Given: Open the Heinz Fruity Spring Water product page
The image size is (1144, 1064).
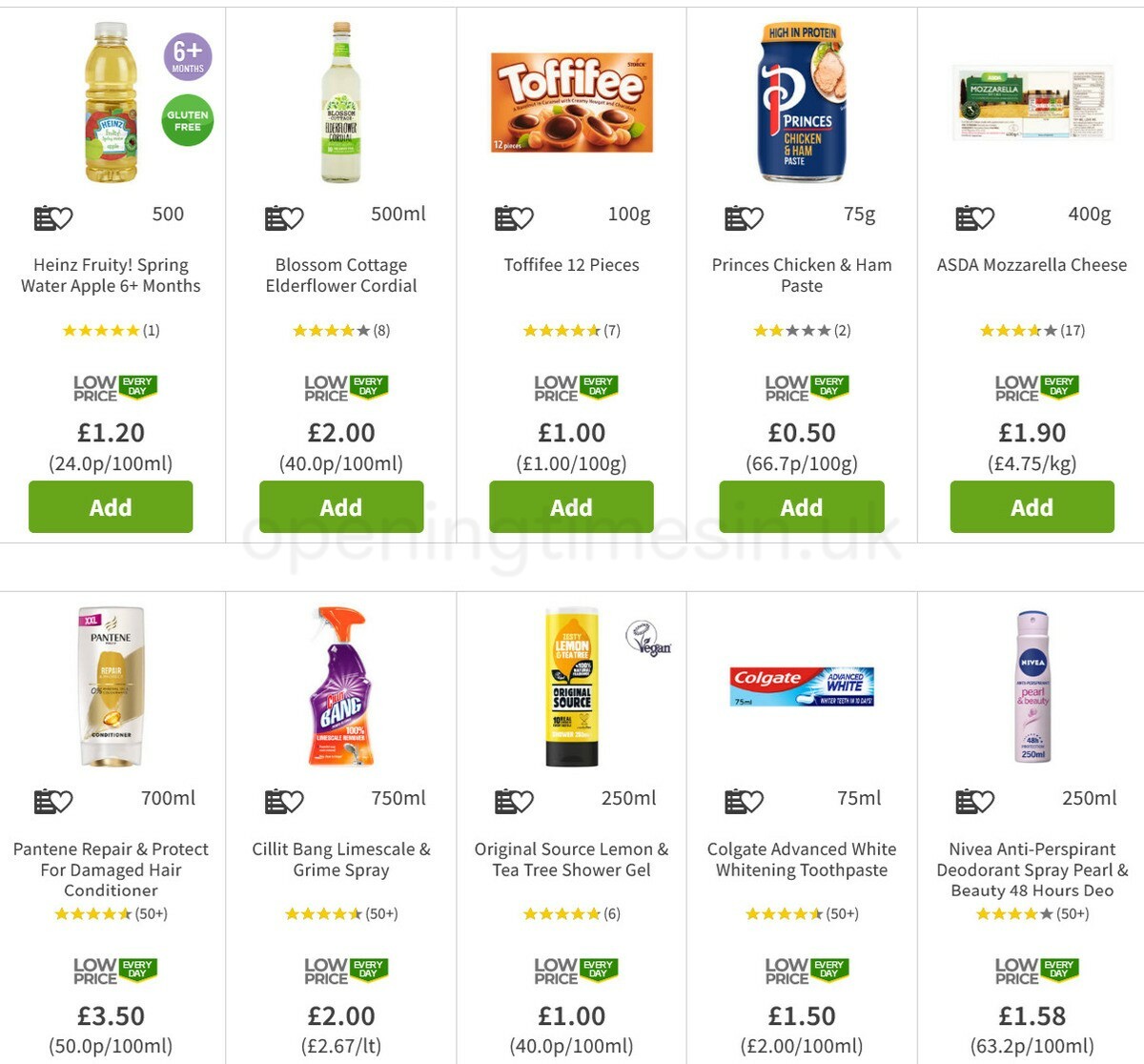Looking at the screenshot, I should click(x=111, y=275).
